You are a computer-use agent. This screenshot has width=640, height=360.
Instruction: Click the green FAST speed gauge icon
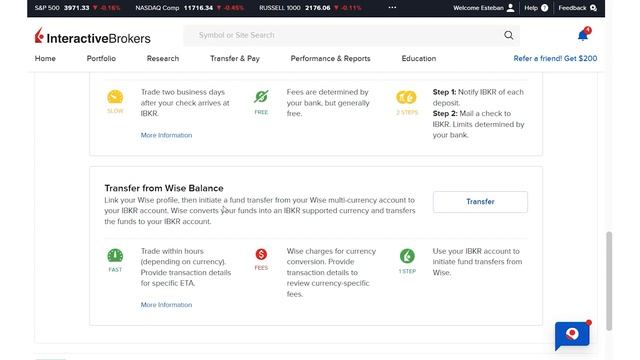(x=115, y=256)
